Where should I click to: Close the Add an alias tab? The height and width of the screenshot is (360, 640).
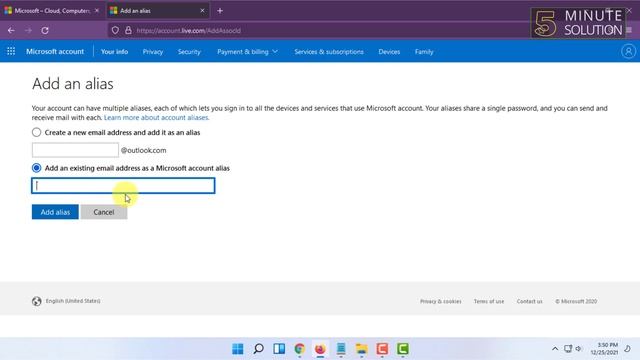point(202,11)
